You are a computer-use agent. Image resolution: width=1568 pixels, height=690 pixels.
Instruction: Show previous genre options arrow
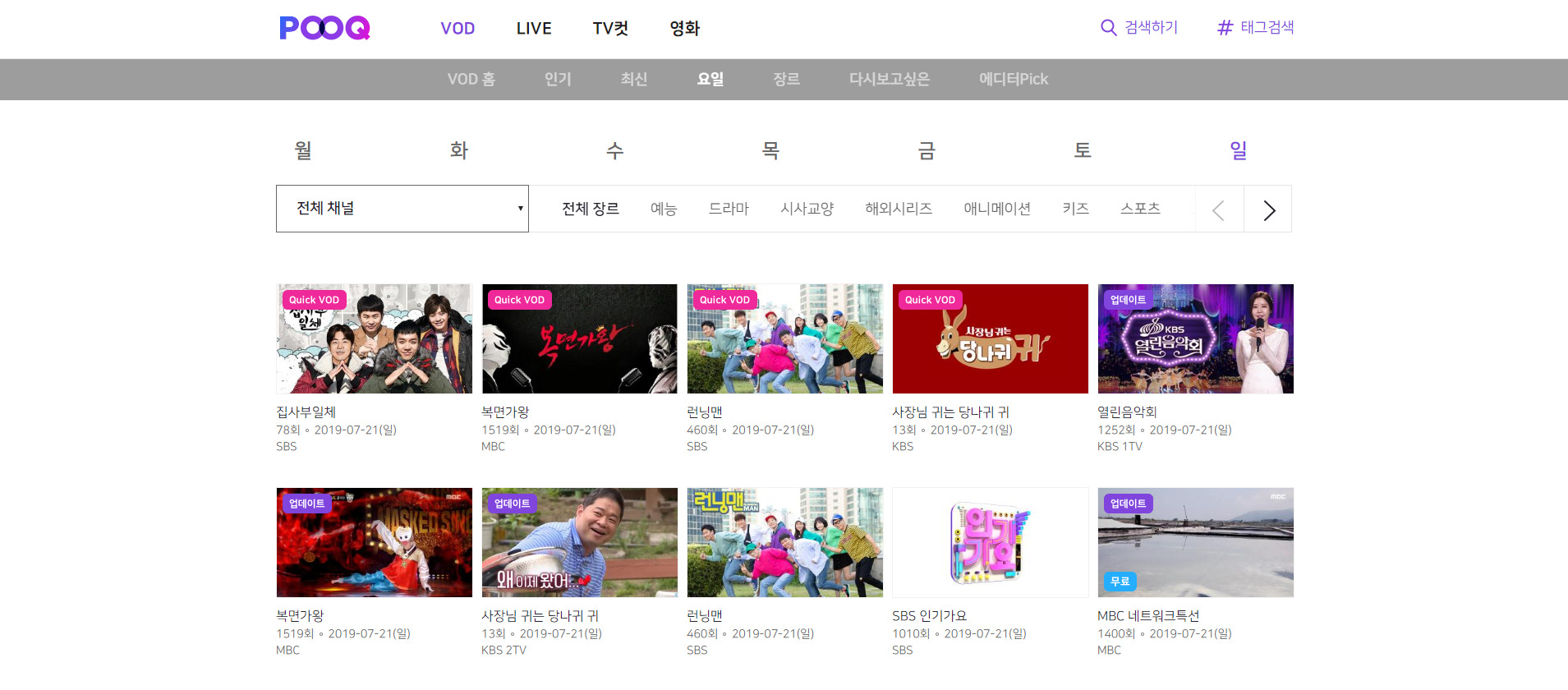1219,209
